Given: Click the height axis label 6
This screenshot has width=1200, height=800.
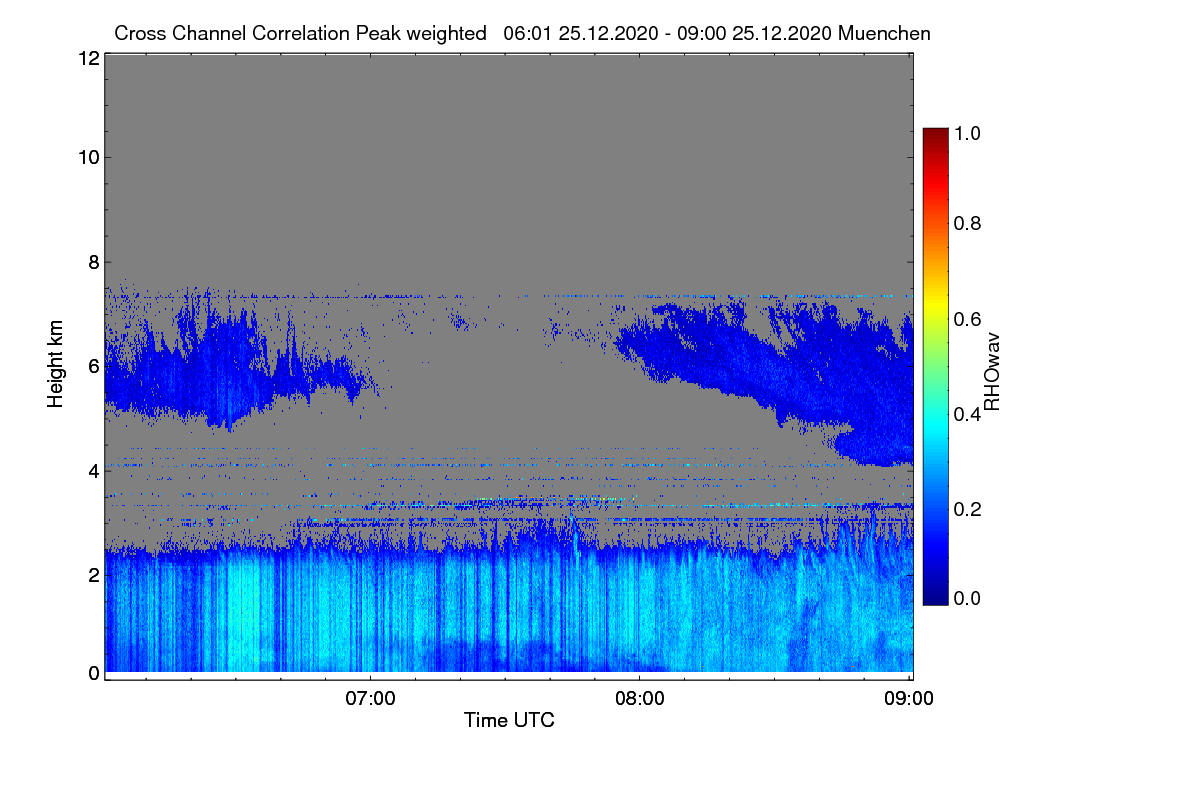Looking at the screenshot, I should click(94, 366).
